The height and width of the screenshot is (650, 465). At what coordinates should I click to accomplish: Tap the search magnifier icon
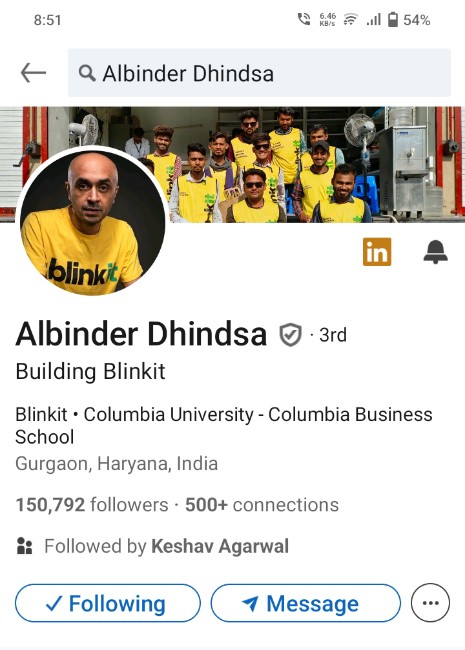click(87, 73)
